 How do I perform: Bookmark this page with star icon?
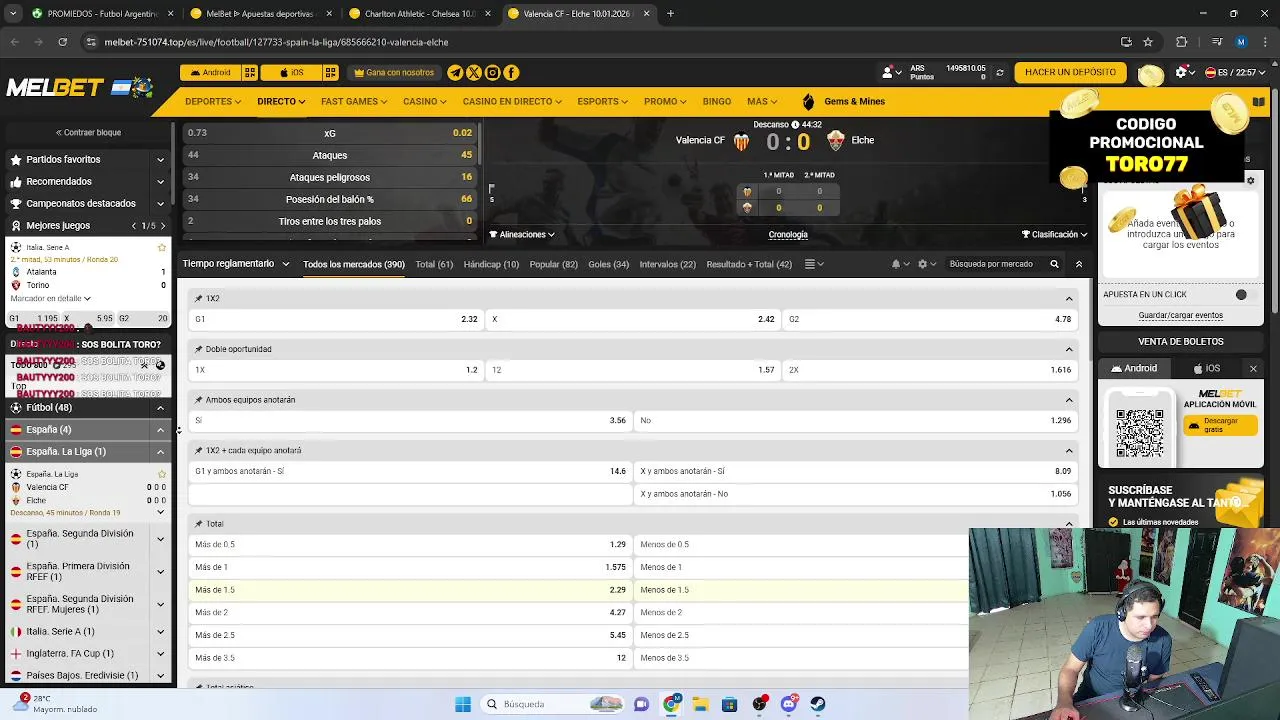pyautogui.click(x=1148, y=42)
